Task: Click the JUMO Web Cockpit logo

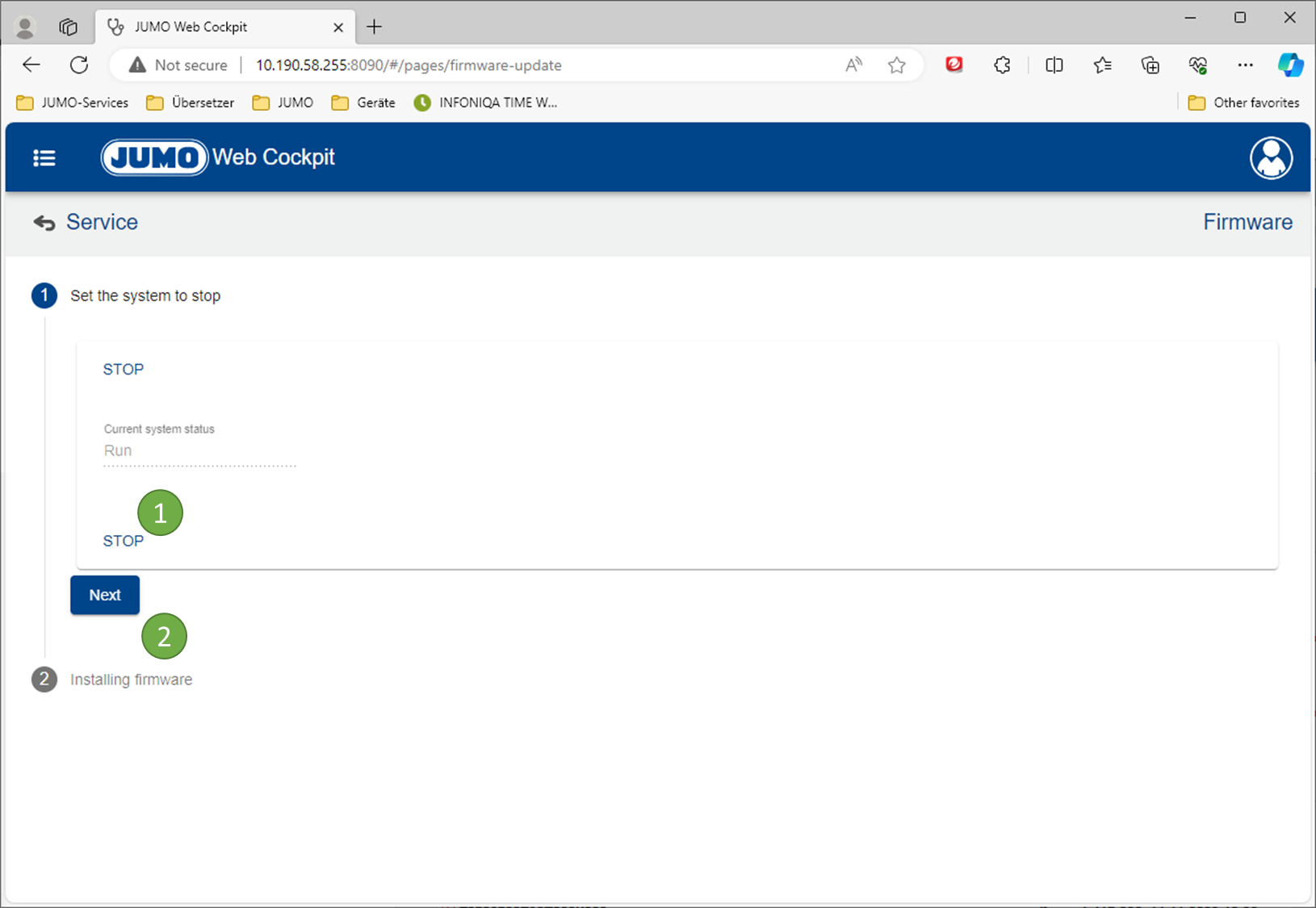Action: (218, 157)
